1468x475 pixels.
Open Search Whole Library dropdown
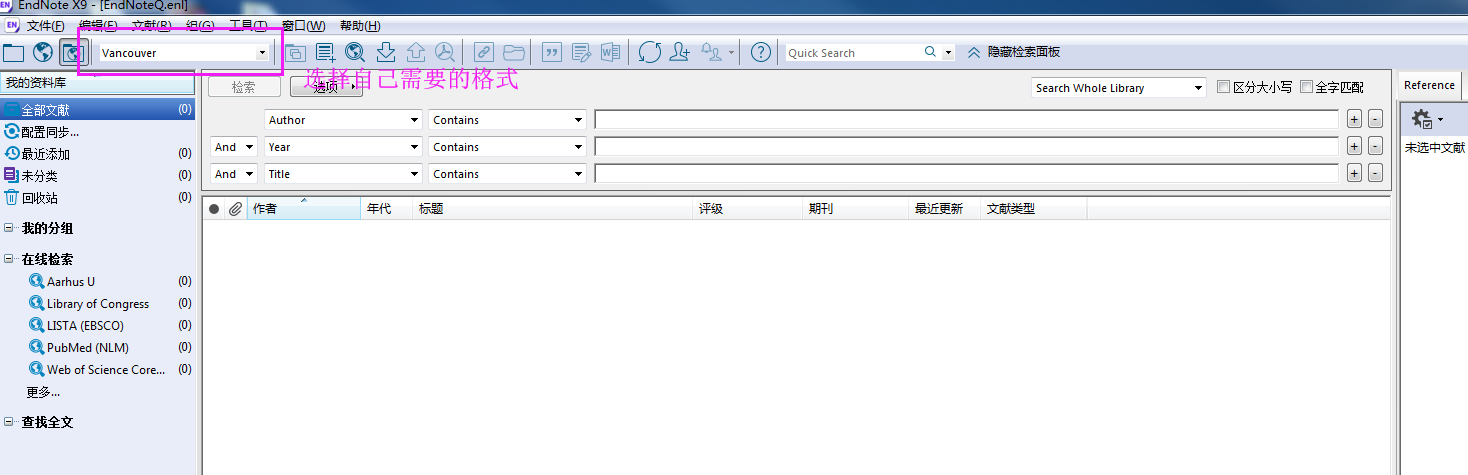coord(1119,88)
